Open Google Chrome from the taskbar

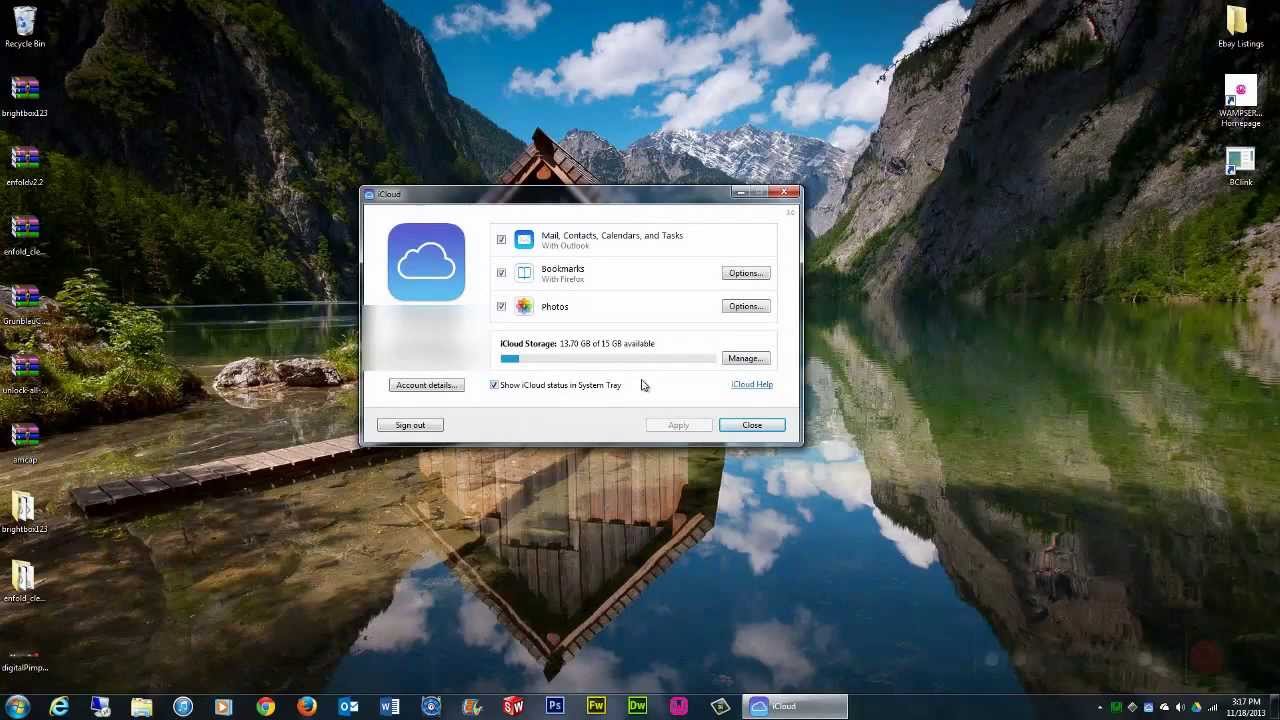click(x=265, y=707)
